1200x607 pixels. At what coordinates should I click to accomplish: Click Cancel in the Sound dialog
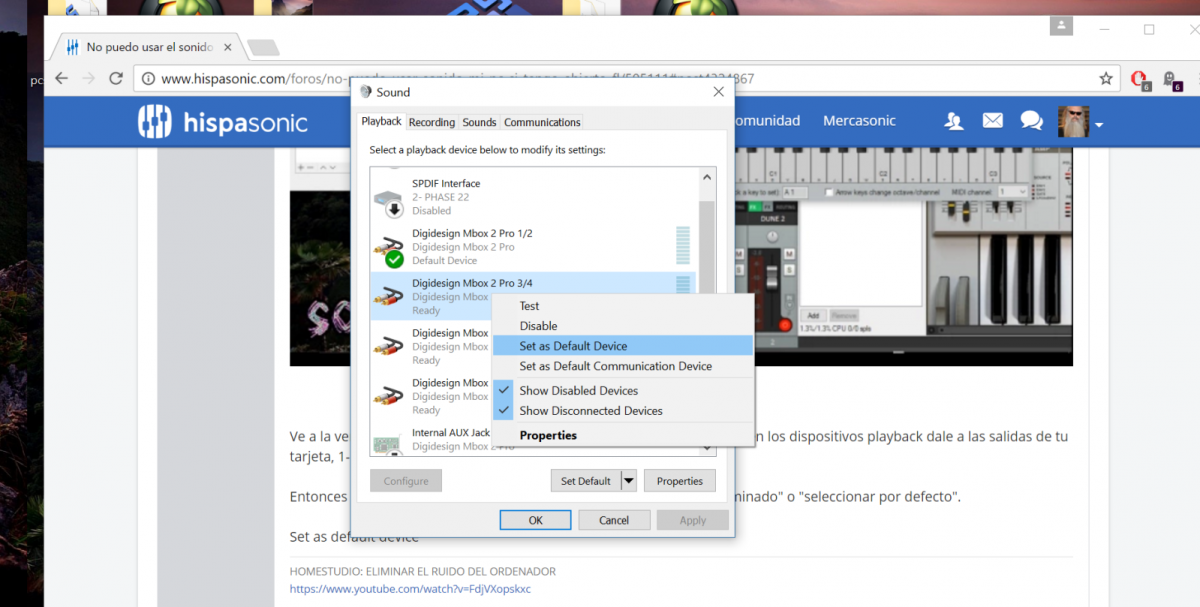[x=614, y=520]
